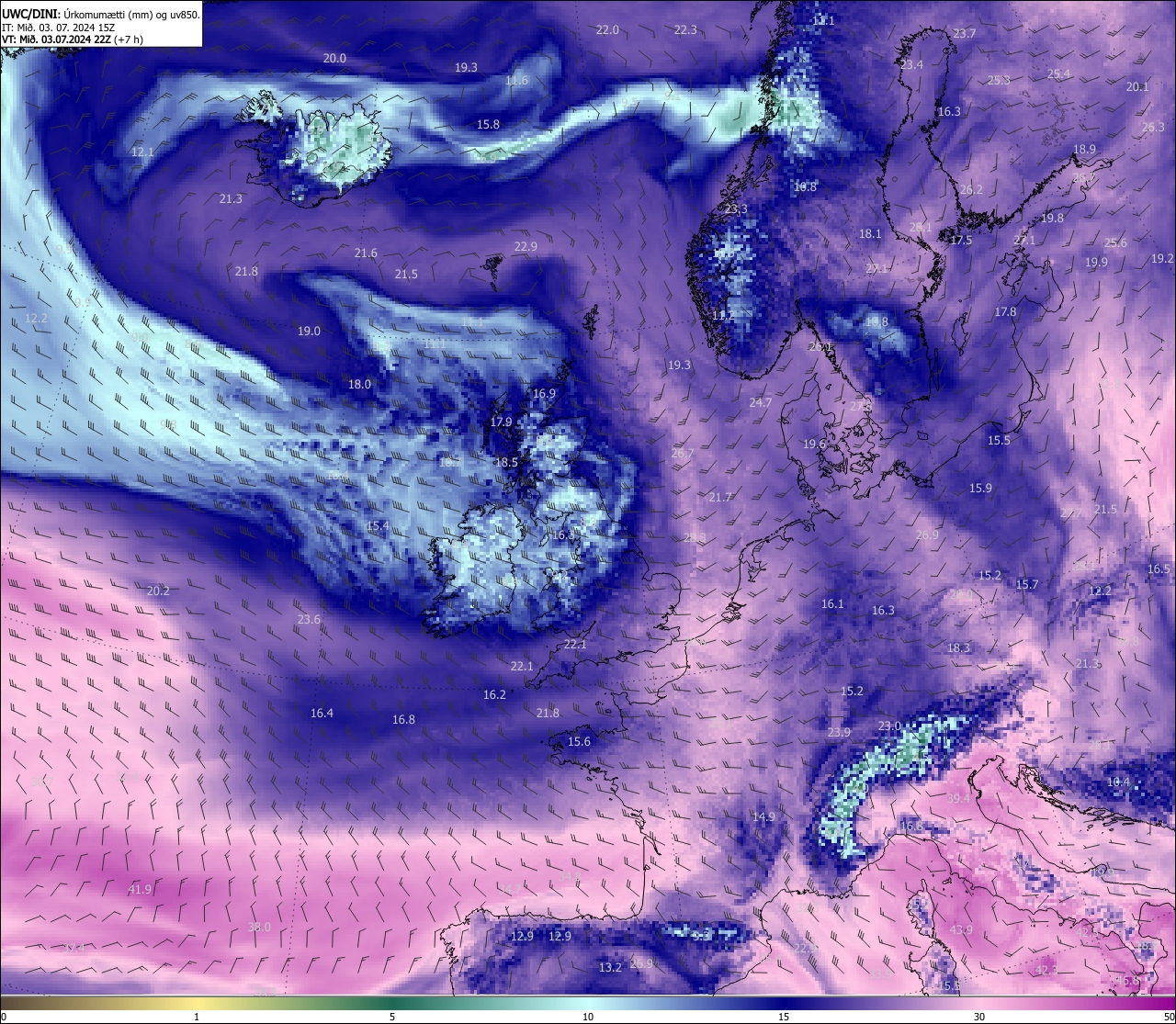The height and width of the screenshot is (1024, 1176).
Task: Click the value 17.8 over the Baltic Sea
Action: 1005,311
